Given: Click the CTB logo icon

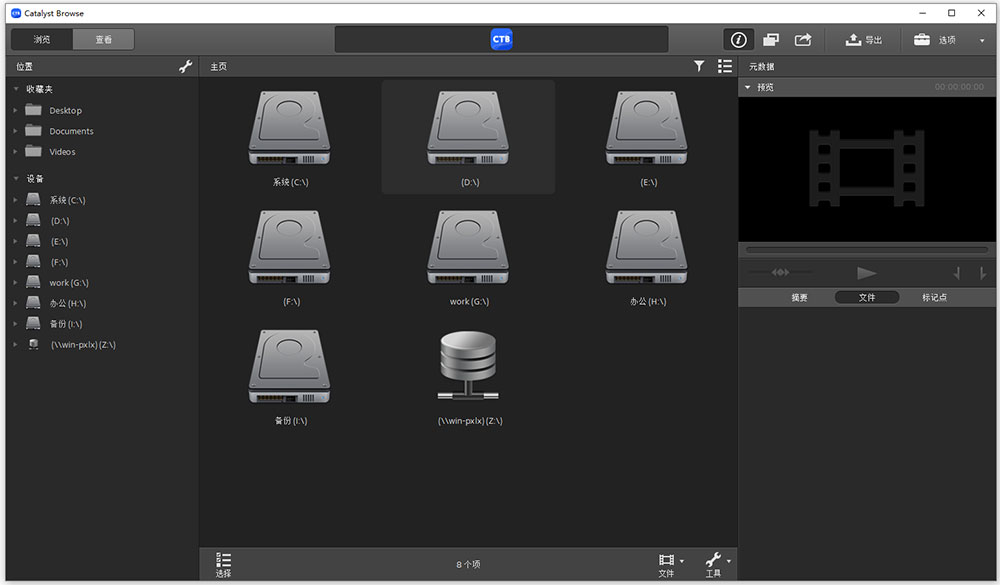Looking at the screenshot, I should click(x=501, y=40).
